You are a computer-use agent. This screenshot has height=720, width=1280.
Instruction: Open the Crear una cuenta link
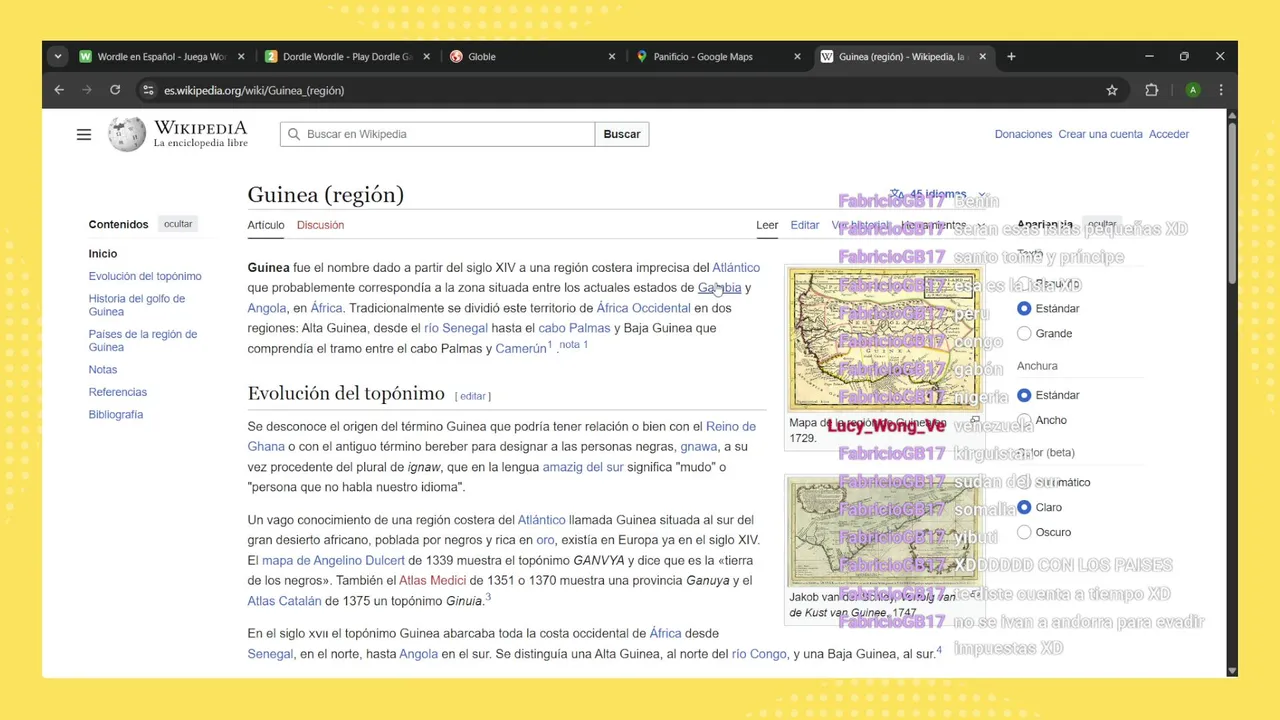pos(1100,134)
